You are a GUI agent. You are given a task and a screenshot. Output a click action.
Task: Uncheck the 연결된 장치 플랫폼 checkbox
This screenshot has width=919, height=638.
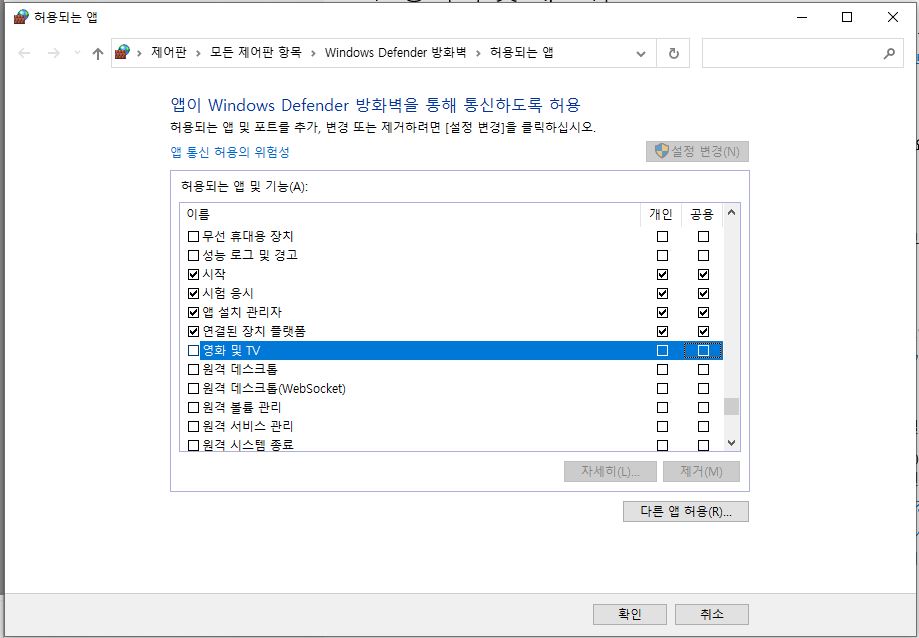(x=193, y=331)
